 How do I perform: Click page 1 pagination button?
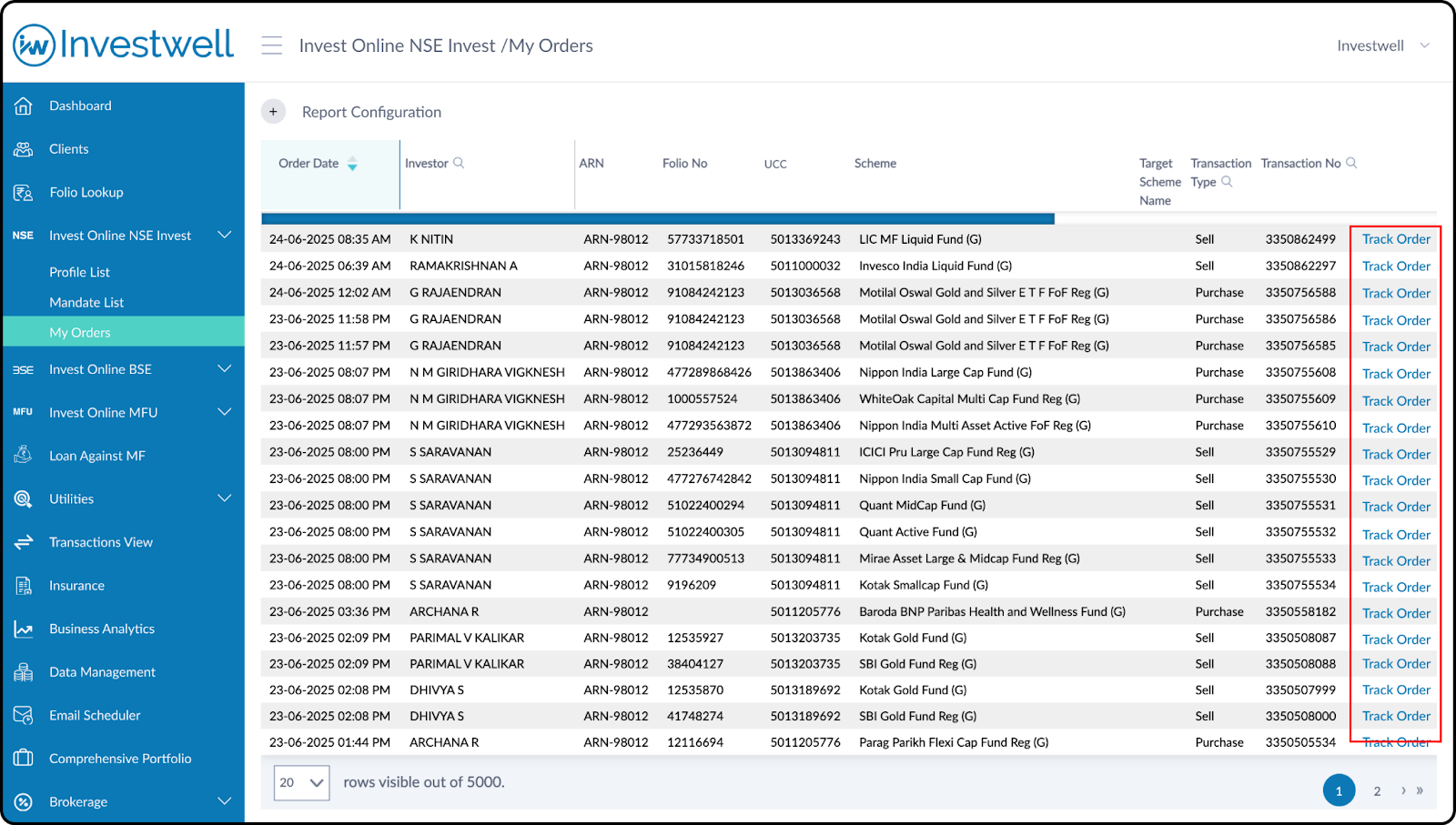coord(1339,790)
